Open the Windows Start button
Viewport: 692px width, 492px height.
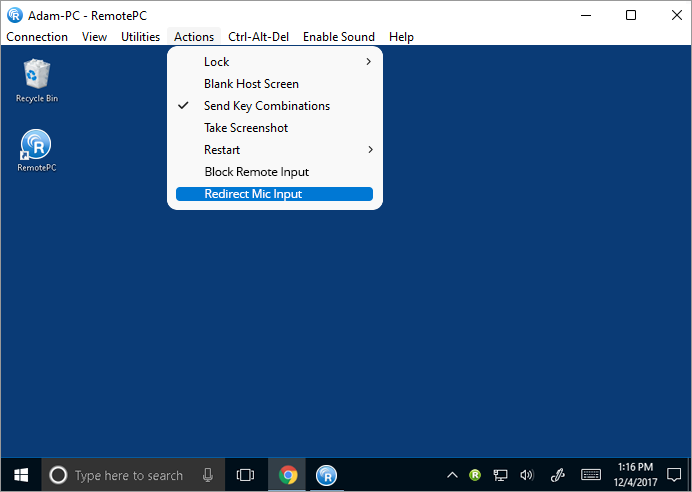tap(21, 475)
